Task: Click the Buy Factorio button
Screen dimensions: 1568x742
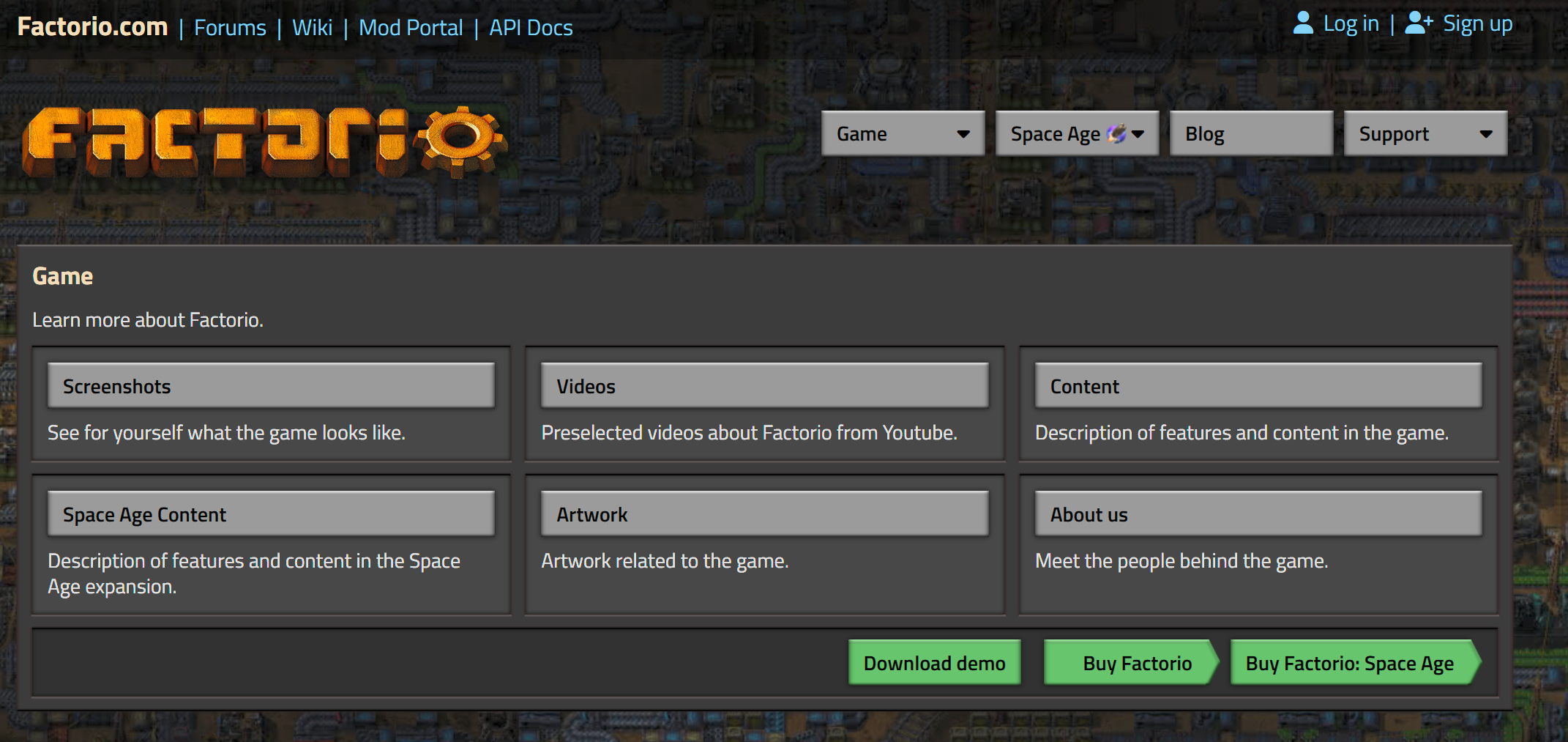Action: point(1131,663)
